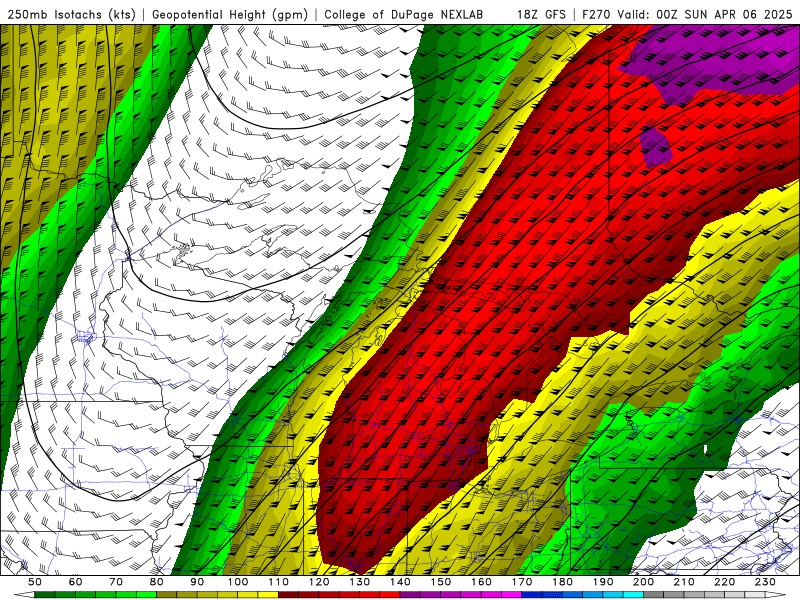Click the 50 label on the color scale
This screenshot has height=600, width=800.
35,582
